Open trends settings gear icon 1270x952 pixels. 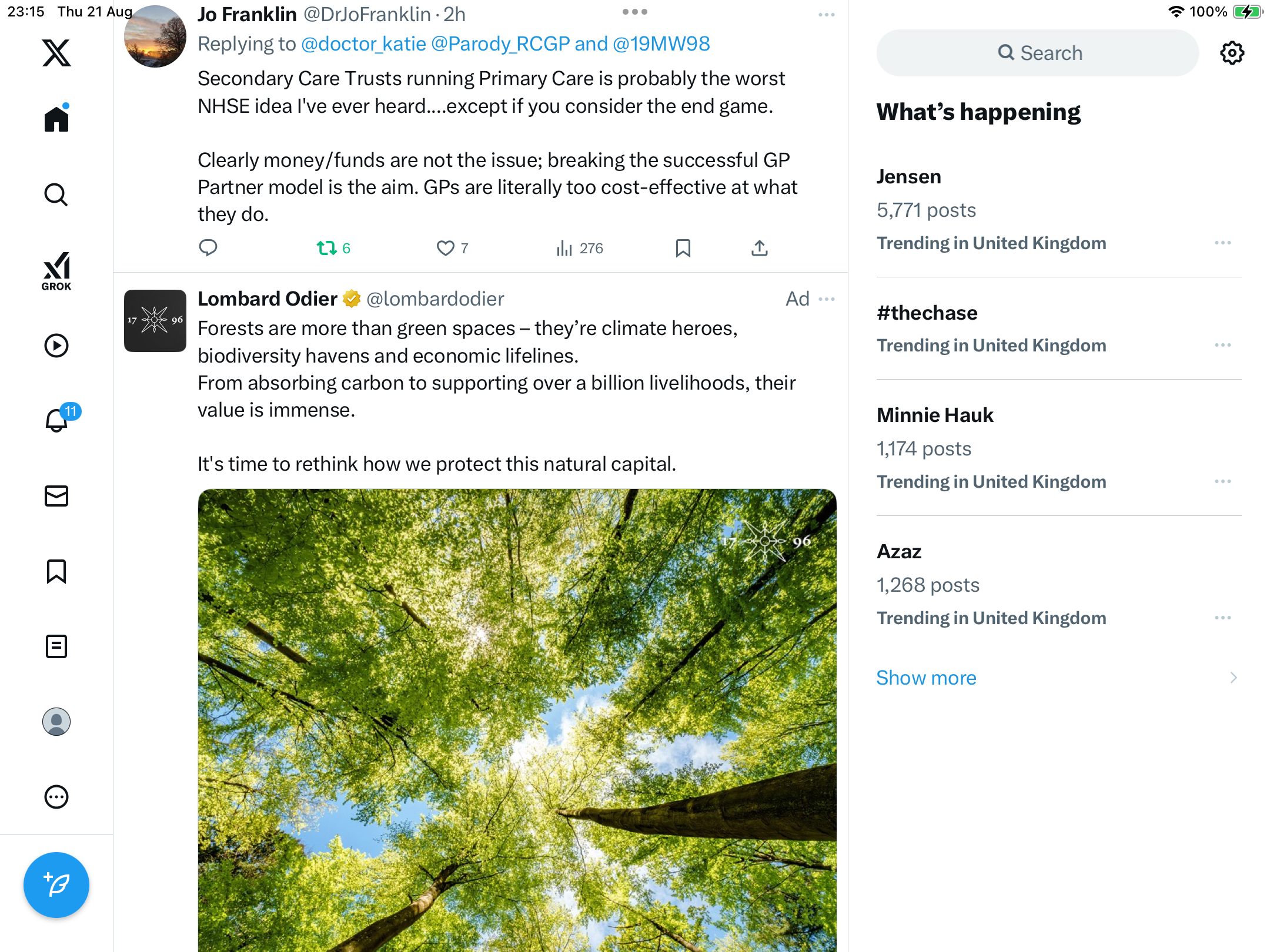click(x=1232, y=53)
